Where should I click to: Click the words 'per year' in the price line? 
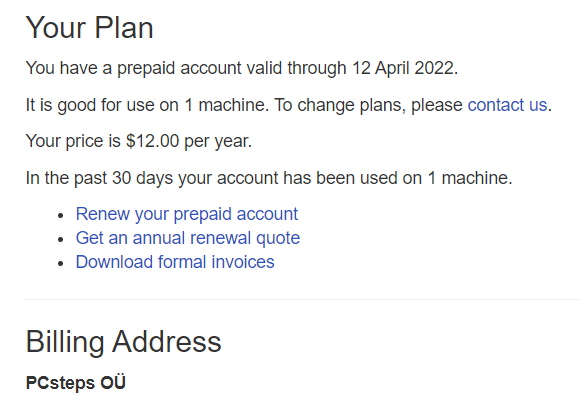coord(217,142)
